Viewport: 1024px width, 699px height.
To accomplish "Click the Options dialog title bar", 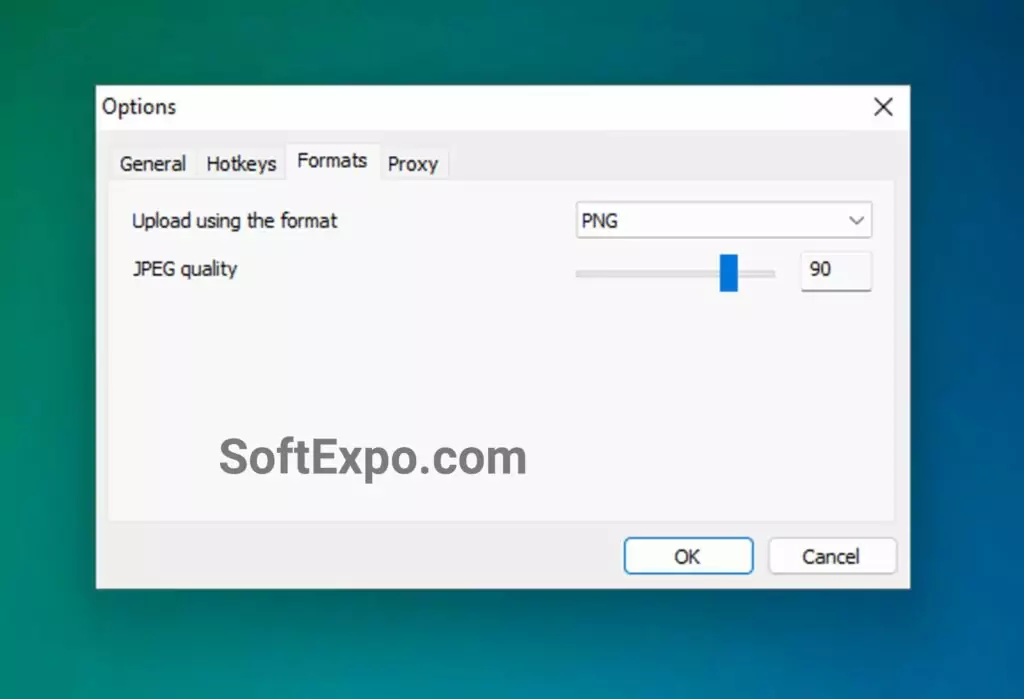I will [x=450, y=107].
